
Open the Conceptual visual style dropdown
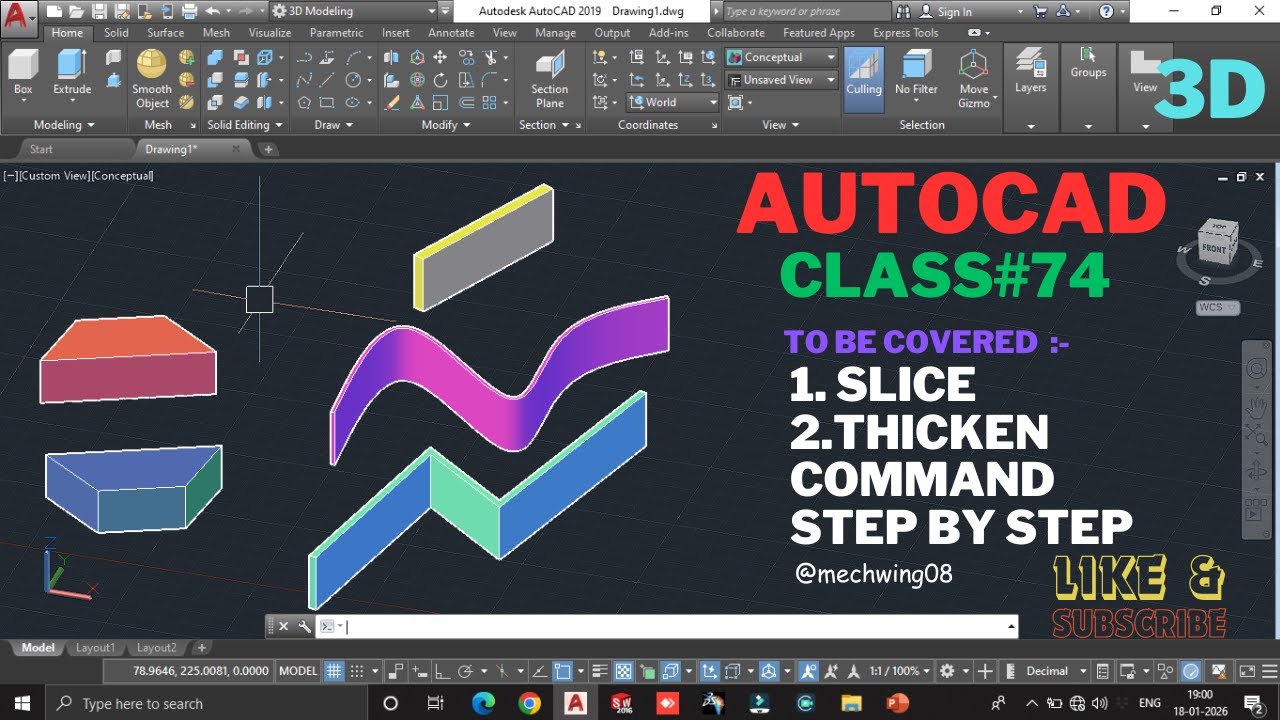point(782,57)
